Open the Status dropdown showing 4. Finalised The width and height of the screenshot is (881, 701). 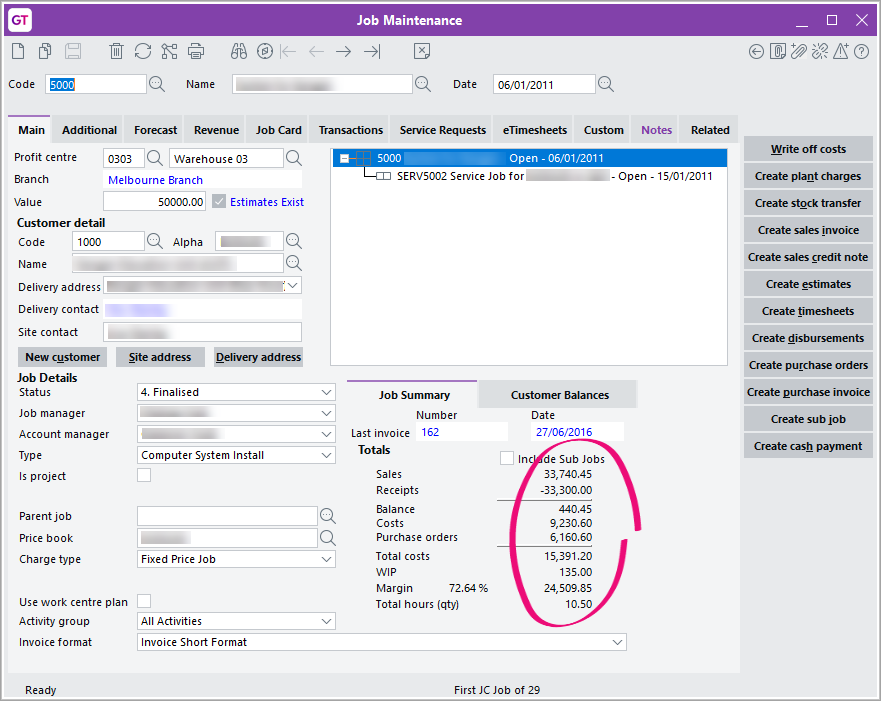coord(236,392)
